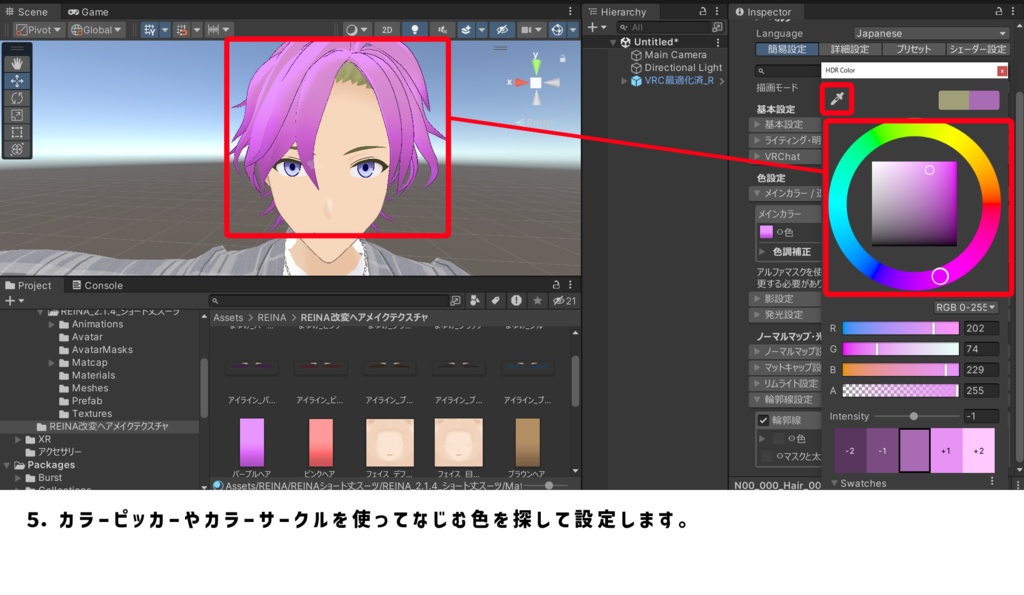Open シェーダー設定 in the Inspector
Image resolution: width=1024 pixels, height=595 pixels.
(978, 50)
